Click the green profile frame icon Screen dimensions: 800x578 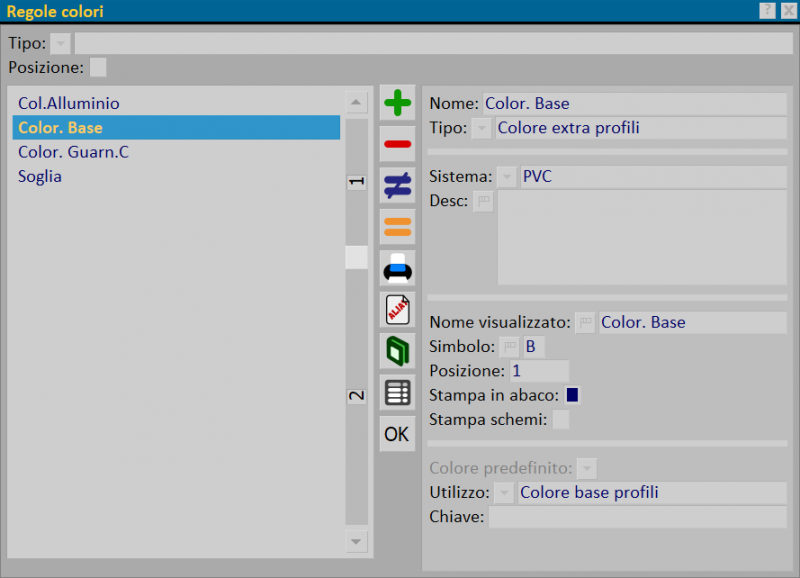point(397,351)
